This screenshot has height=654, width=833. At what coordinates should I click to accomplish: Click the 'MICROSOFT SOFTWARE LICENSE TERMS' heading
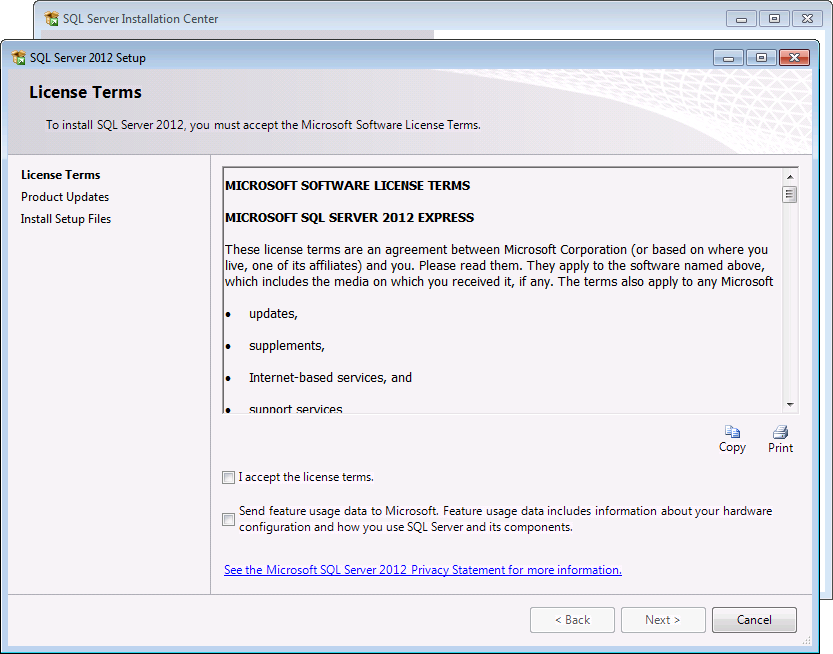point(347,185)
